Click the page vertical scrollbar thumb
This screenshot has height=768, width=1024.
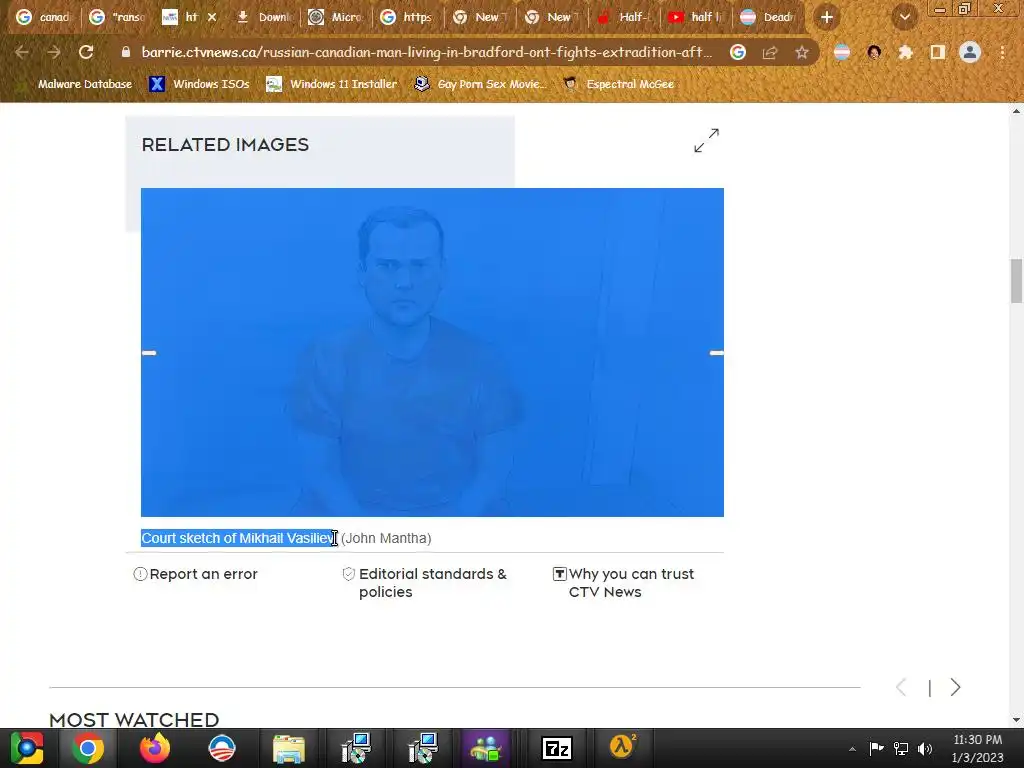click(x=1016, y=281)
